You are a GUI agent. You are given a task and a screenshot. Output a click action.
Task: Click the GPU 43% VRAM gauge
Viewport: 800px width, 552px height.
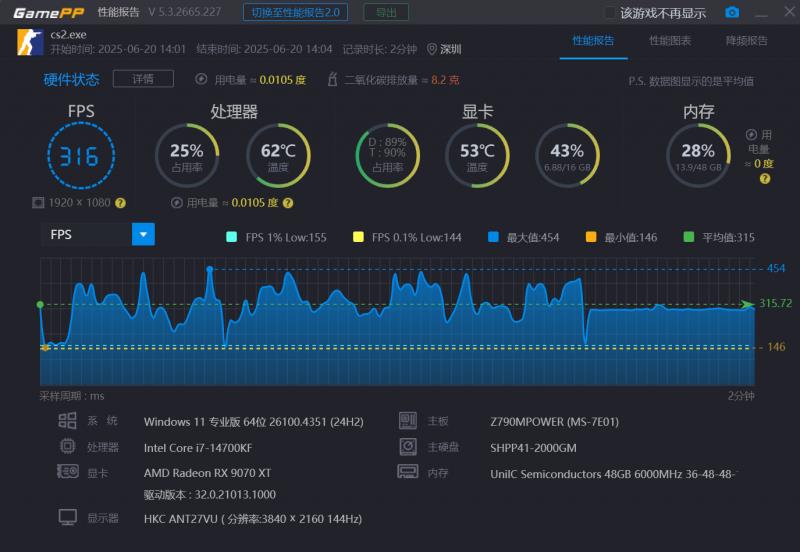tap(567, 156)
